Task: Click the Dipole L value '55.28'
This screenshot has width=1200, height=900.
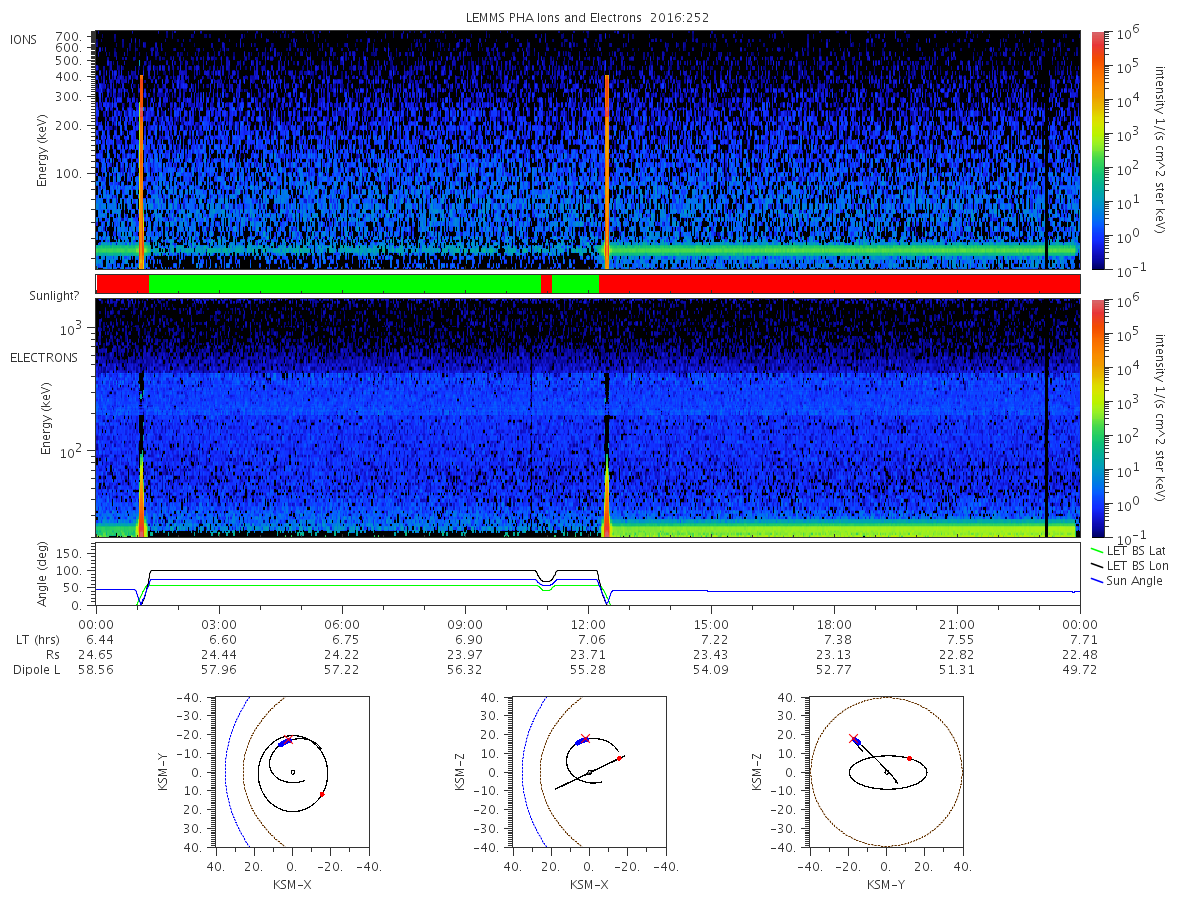Action: (x=588, y=670)
